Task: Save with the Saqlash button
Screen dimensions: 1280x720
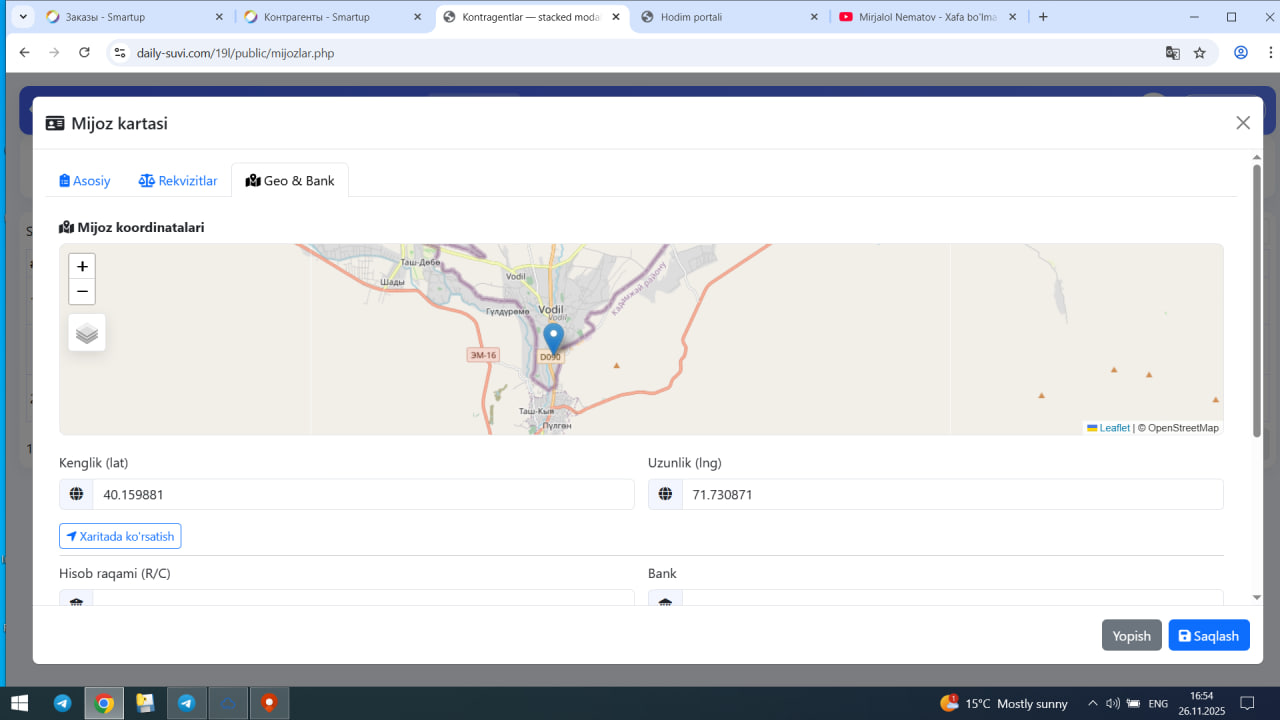Action: coord(1208,636)
